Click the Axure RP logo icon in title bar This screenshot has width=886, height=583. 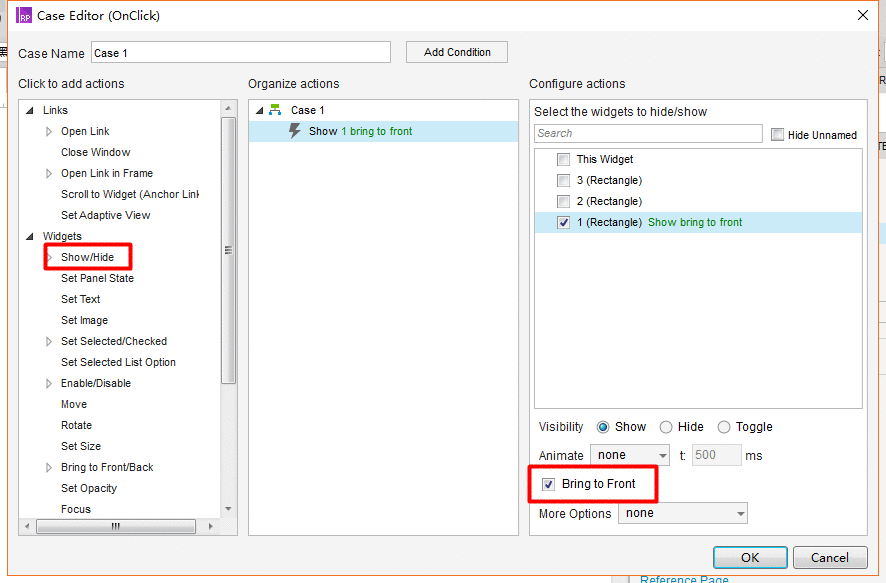pyautogui.click(x=23, y=15)
